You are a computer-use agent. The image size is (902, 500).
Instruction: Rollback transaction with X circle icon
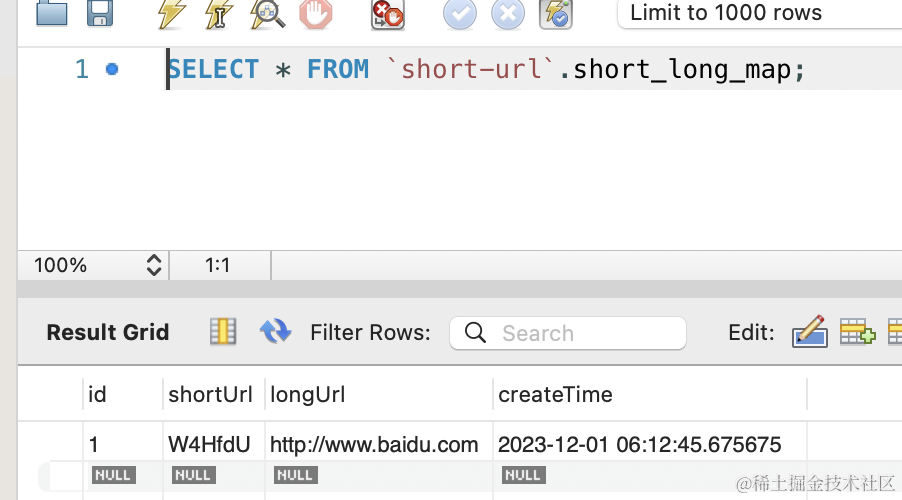pos(508,14)
